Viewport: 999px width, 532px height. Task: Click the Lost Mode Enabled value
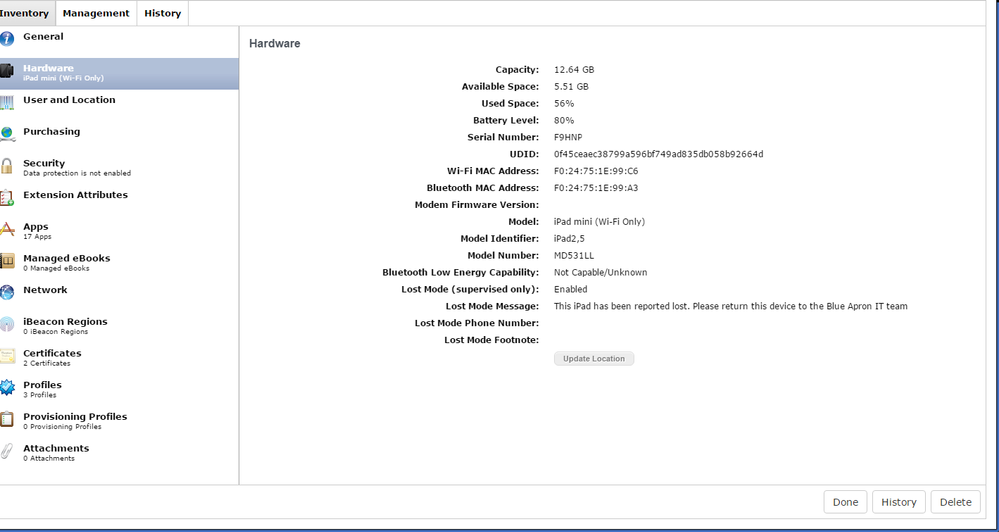pos(571,289)
